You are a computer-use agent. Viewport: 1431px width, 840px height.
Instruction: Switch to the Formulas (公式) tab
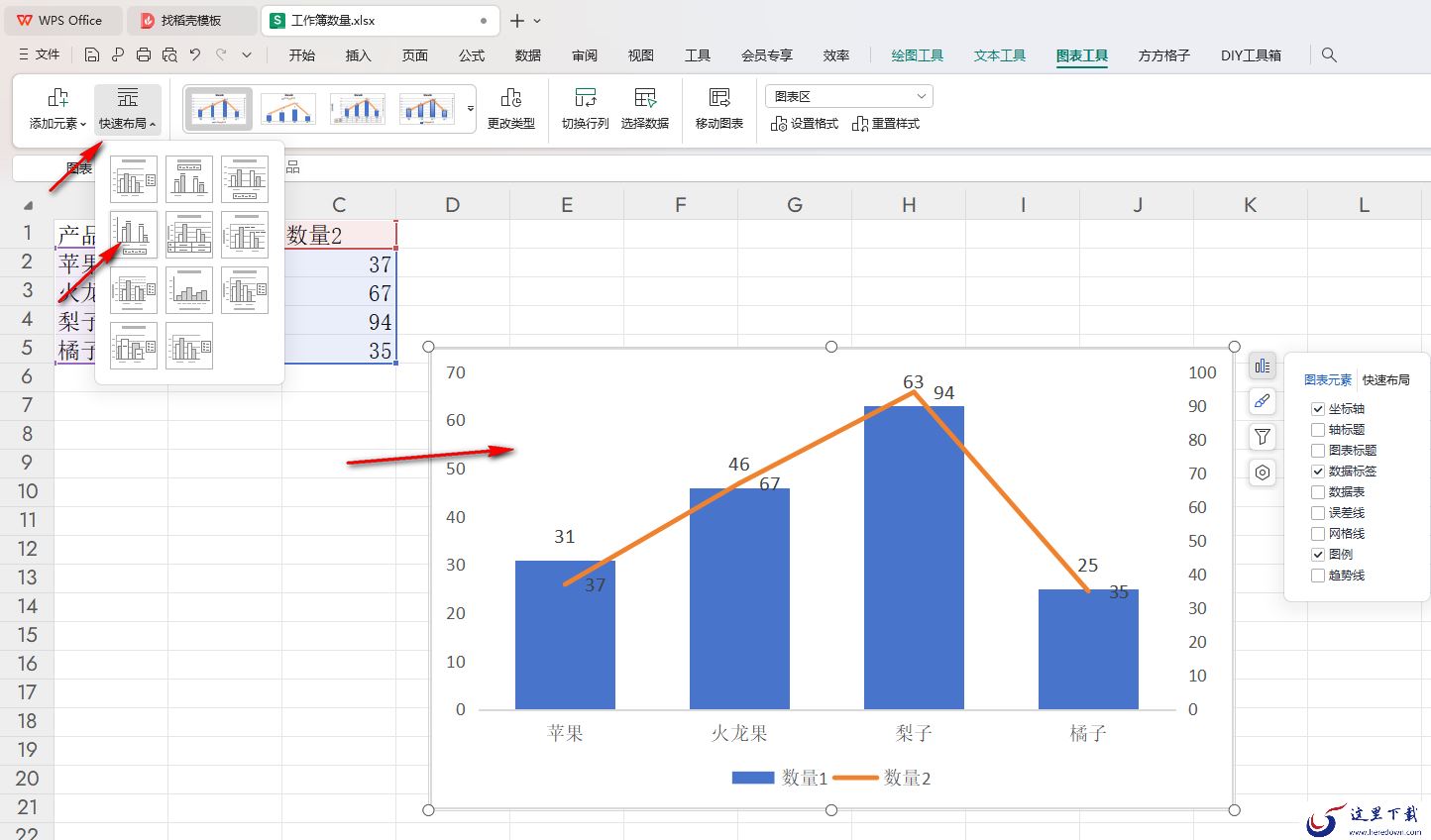click(x=472, y=55)
